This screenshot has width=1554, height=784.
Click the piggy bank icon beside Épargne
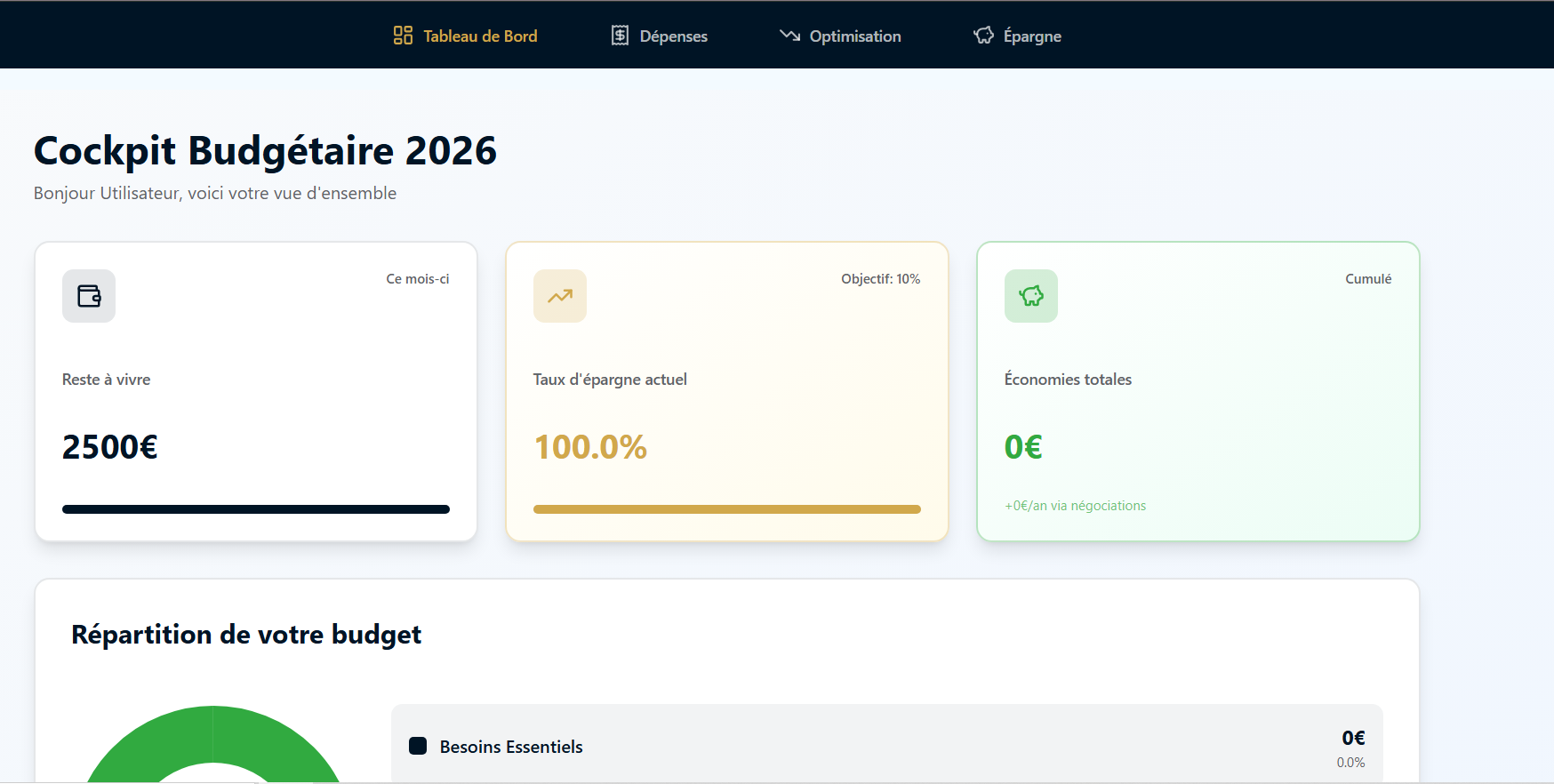983,36
